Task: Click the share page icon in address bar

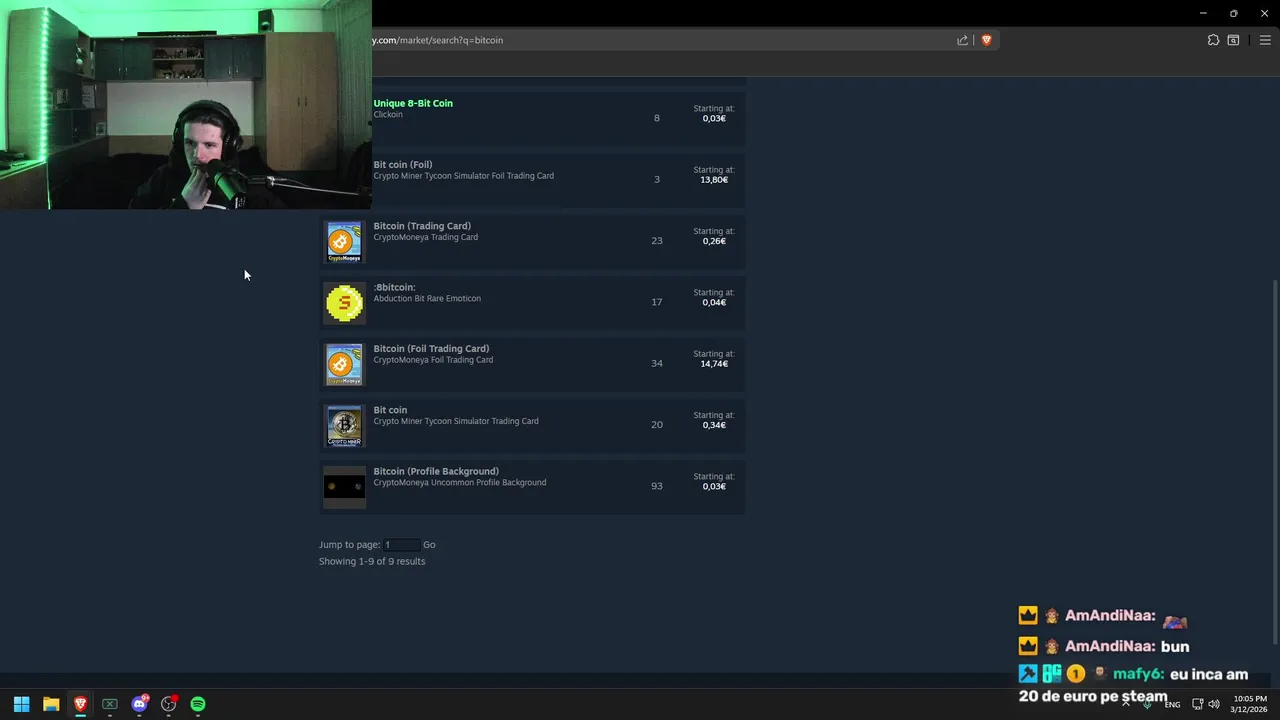Action: pos(962,40)
